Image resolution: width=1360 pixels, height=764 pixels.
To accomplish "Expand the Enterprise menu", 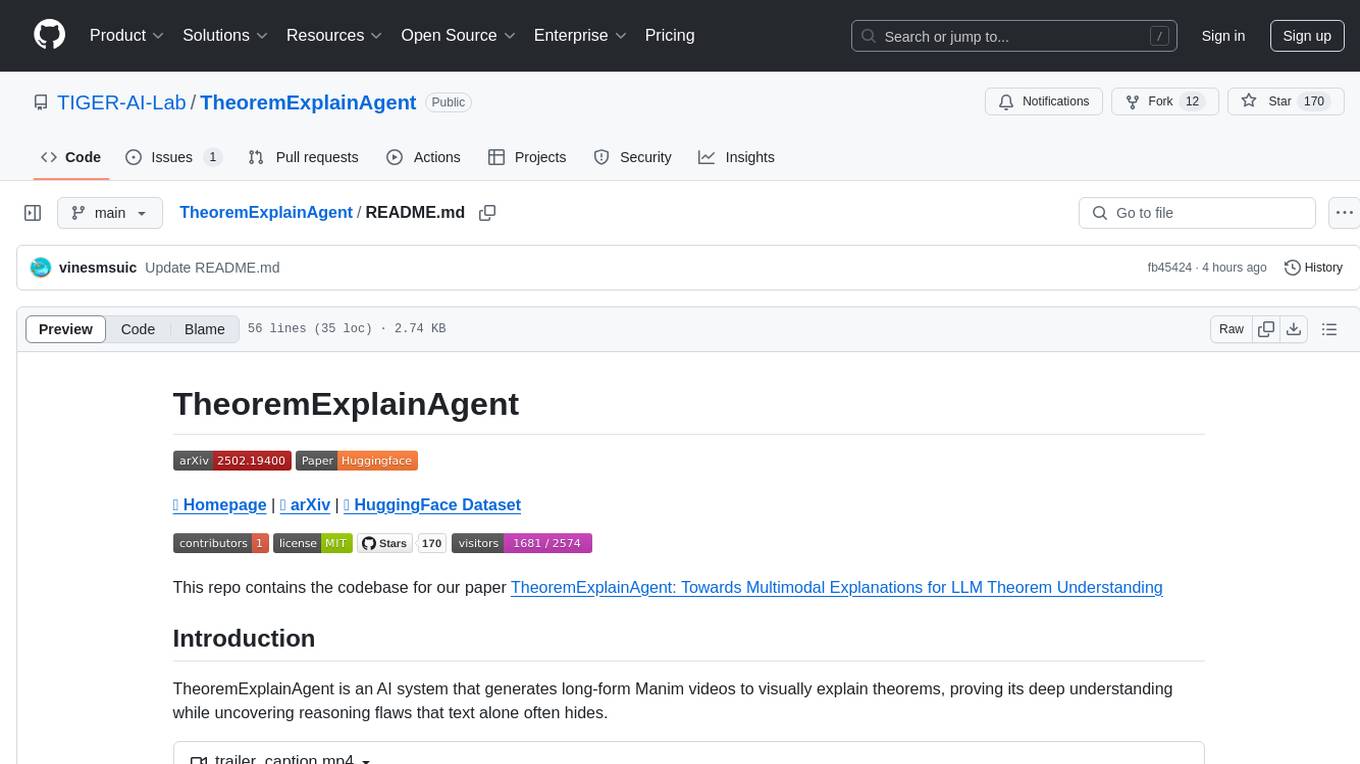I will click(x=580, y=35).
